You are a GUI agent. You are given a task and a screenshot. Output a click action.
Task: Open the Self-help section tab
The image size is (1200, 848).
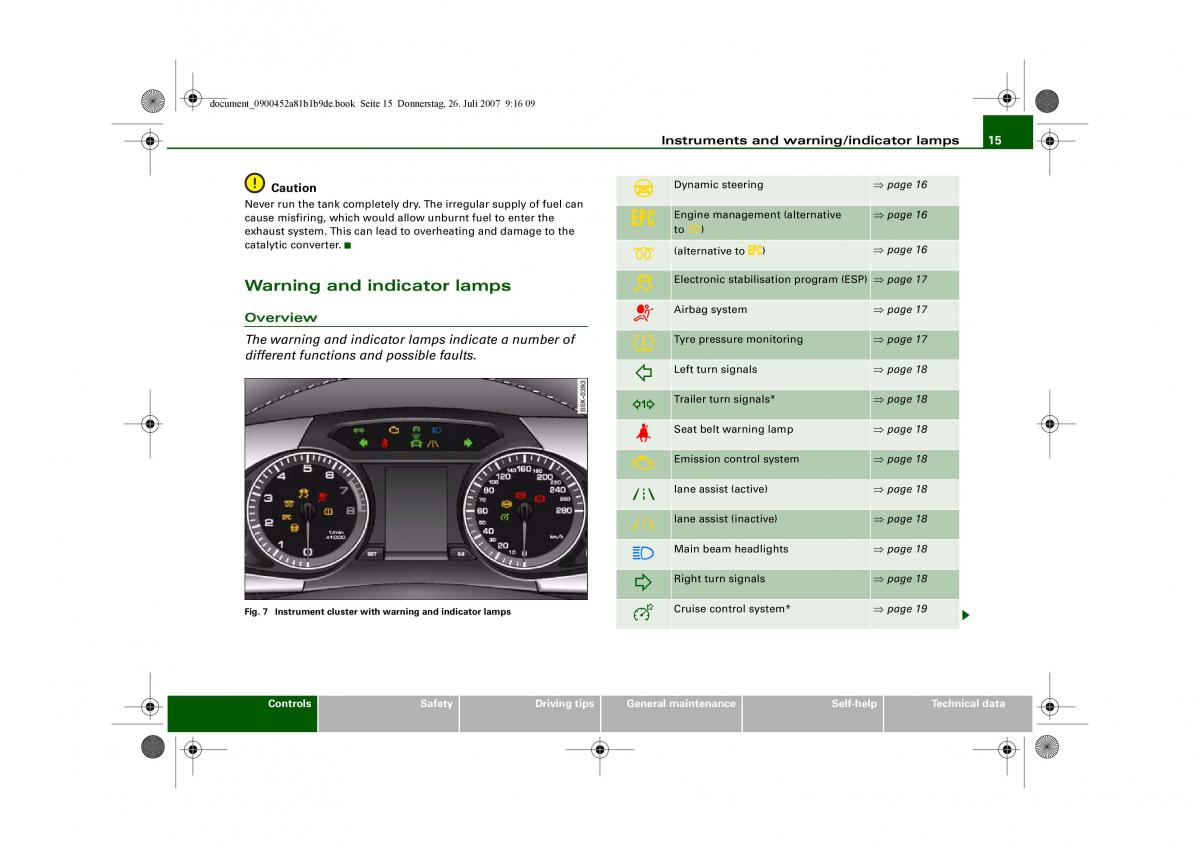pos(813,714)
